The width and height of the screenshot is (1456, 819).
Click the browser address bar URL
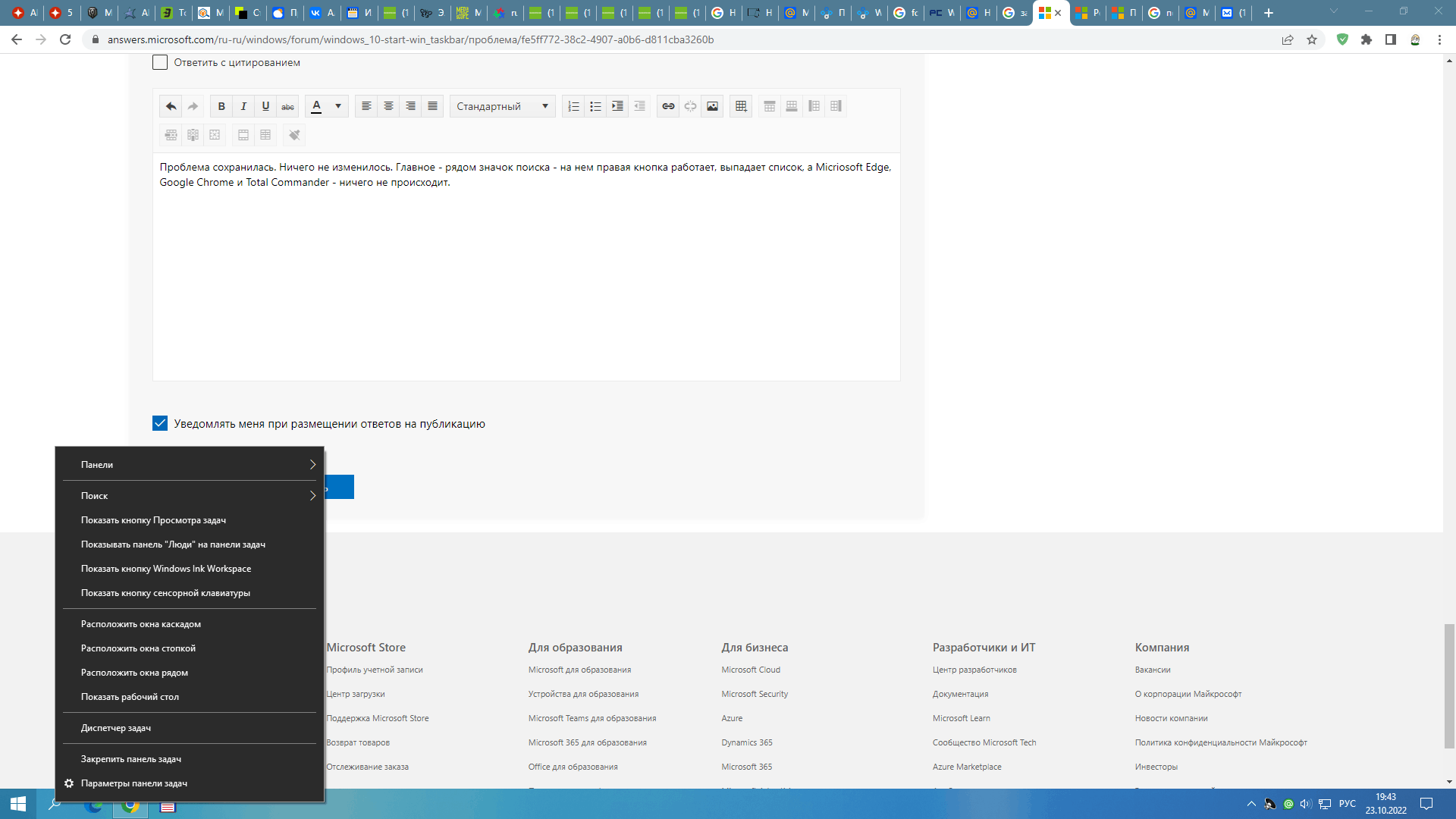pyautogui.click(x=410, y=39)
